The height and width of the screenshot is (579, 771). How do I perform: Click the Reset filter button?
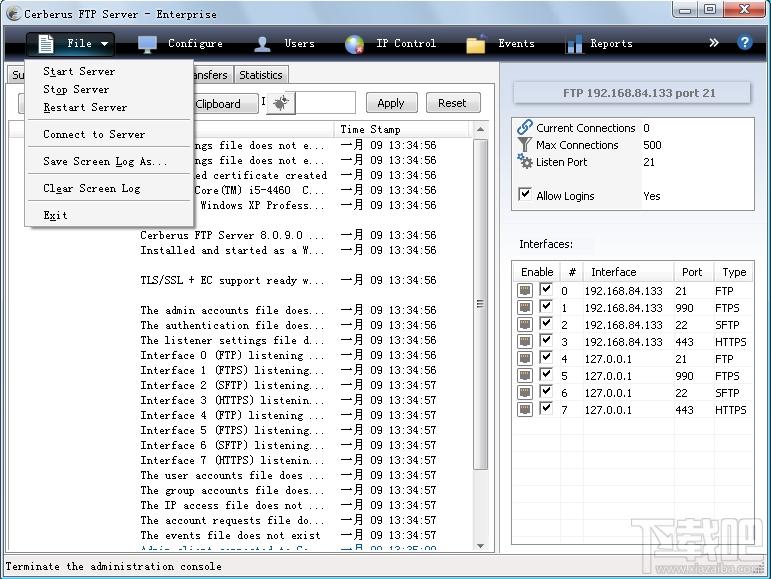coord(452,103)
